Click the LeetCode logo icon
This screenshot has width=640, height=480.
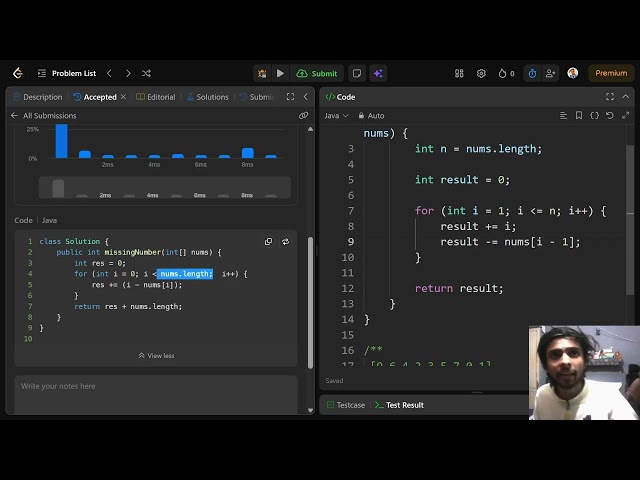[x=18, y=73]
